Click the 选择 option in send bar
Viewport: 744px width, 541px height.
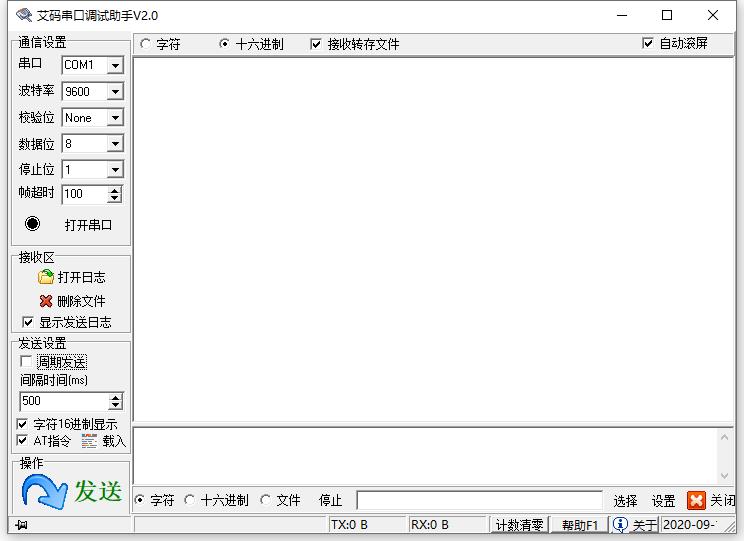click(625, 501)
